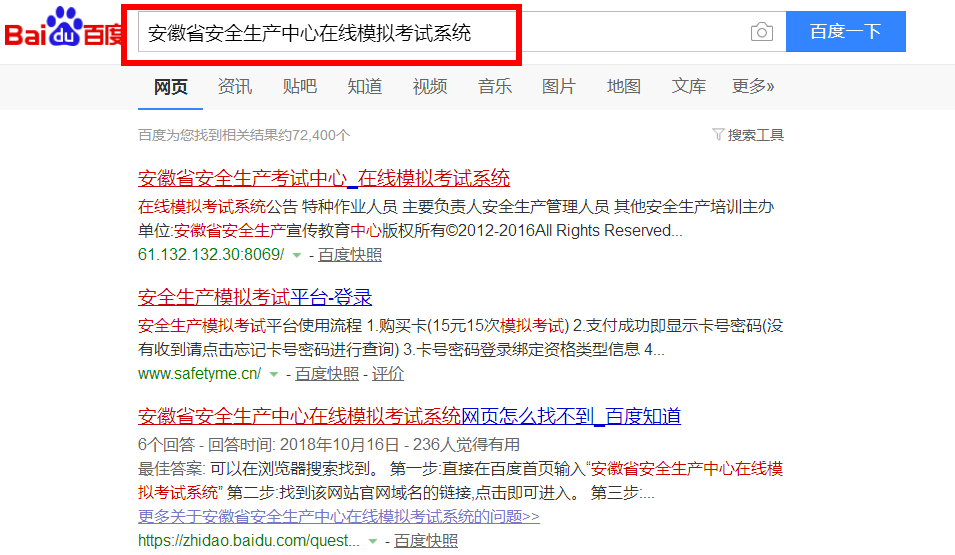
Task: Click the https://zhidao.baidu.com/quest... URL
Action: (248, 540)
